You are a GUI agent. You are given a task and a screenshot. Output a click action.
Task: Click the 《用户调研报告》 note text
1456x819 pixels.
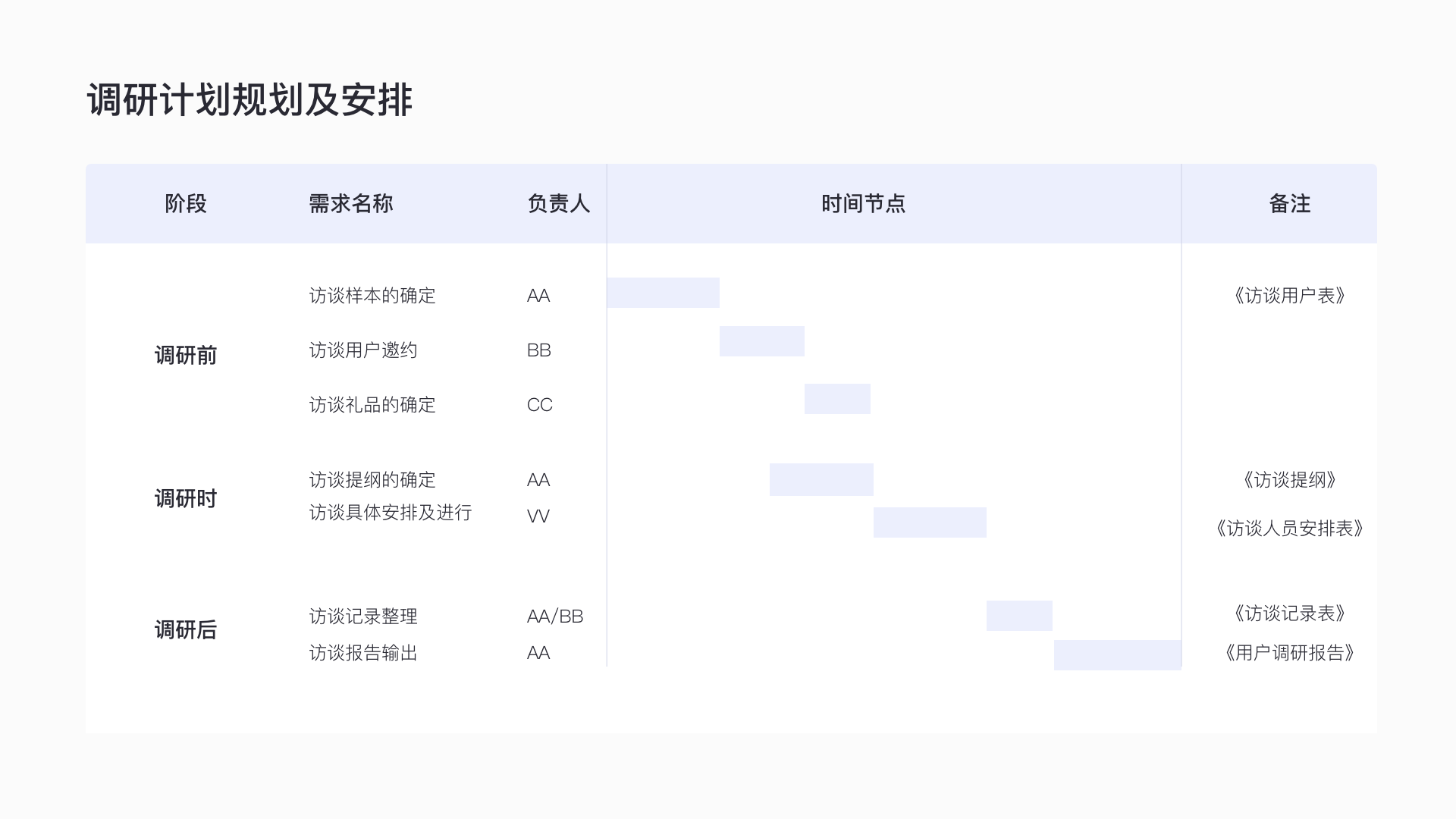(x=1289, y=653)
